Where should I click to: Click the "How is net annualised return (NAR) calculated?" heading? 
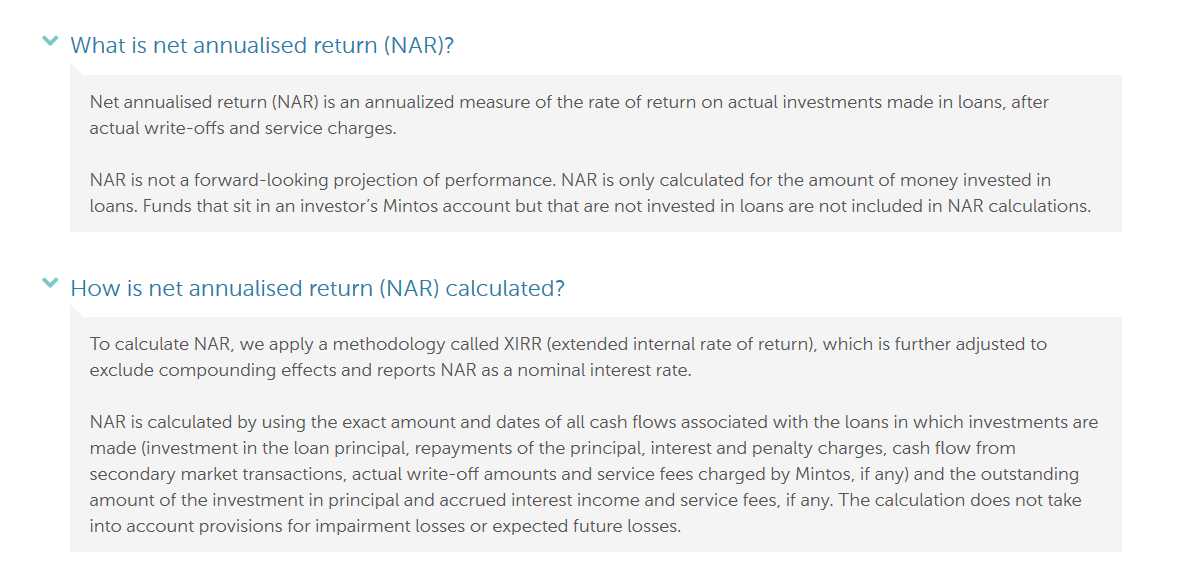coord(317,288)
